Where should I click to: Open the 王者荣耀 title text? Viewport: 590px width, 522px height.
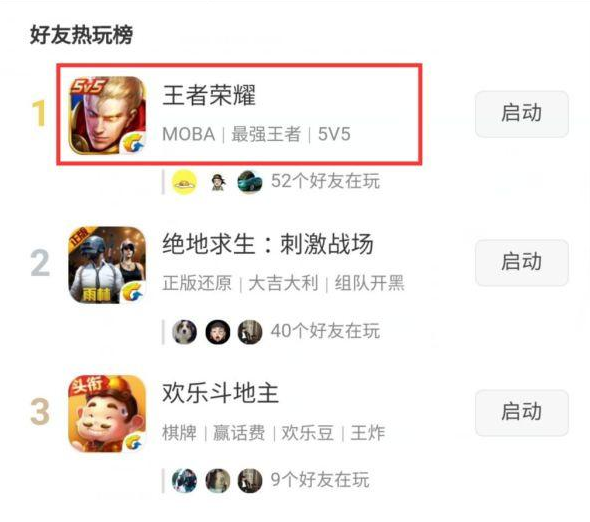click(209, 95)
